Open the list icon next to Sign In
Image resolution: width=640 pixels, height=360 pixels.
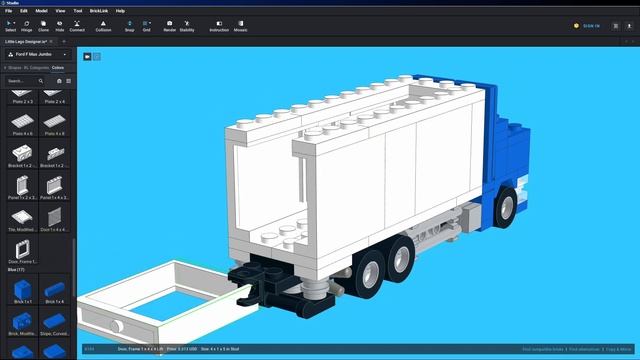pos(616,26)
